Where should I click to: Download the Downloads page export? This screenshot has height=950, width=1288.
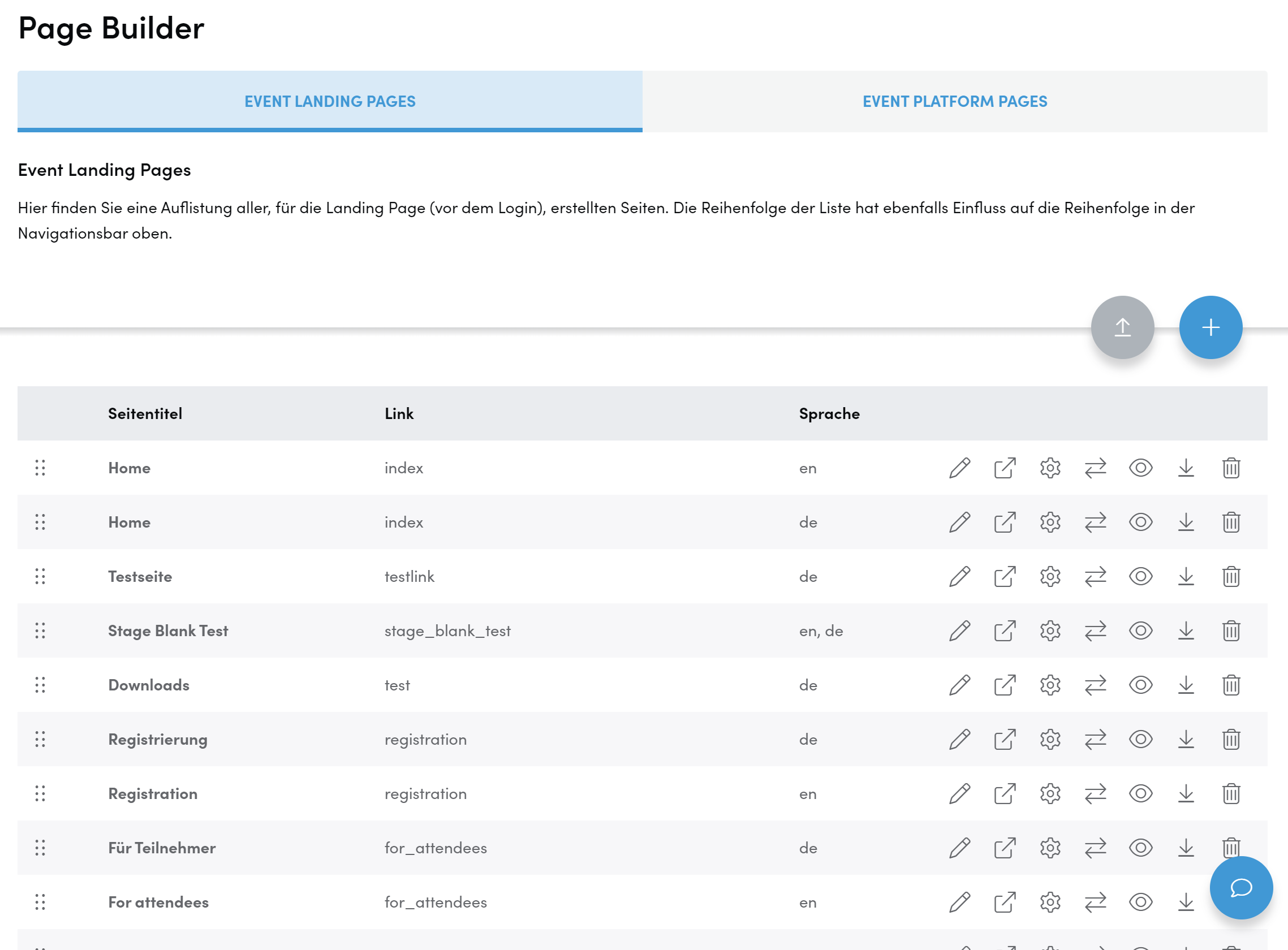click(x=1186, y=685)
